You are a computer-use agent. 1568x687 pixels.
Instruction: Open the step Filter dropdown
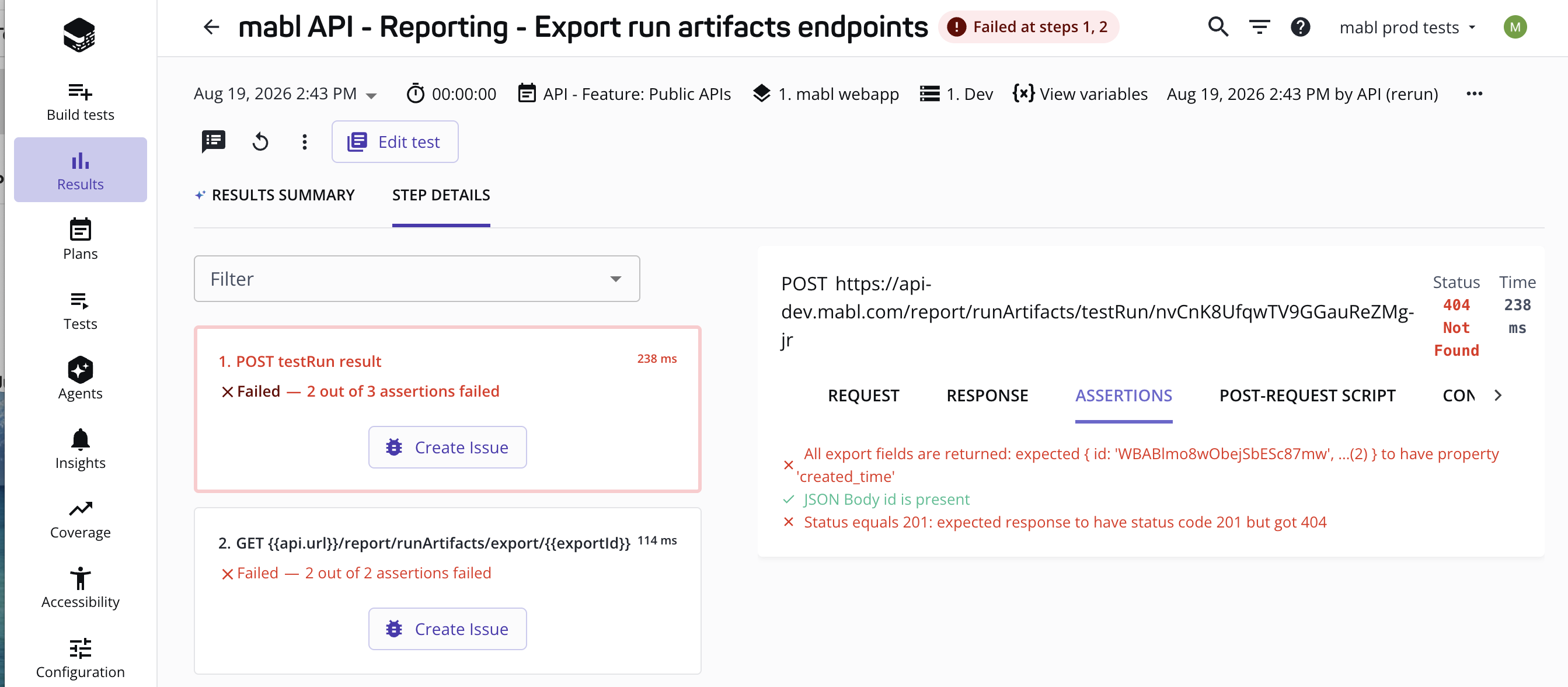[x=417, y=278]
